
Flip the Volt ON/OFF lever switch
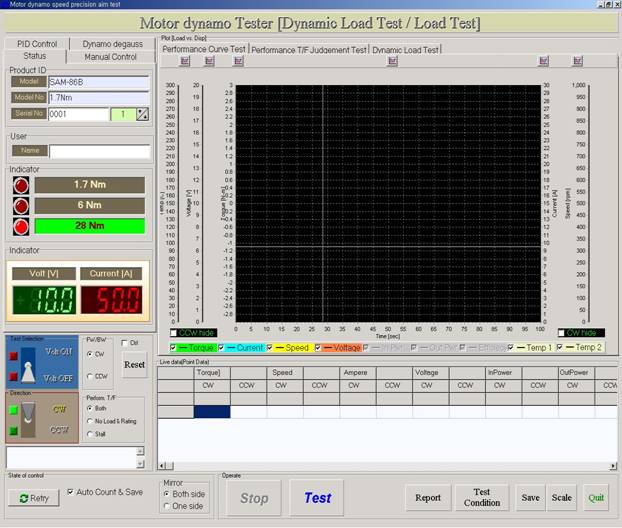click(28, 364)
